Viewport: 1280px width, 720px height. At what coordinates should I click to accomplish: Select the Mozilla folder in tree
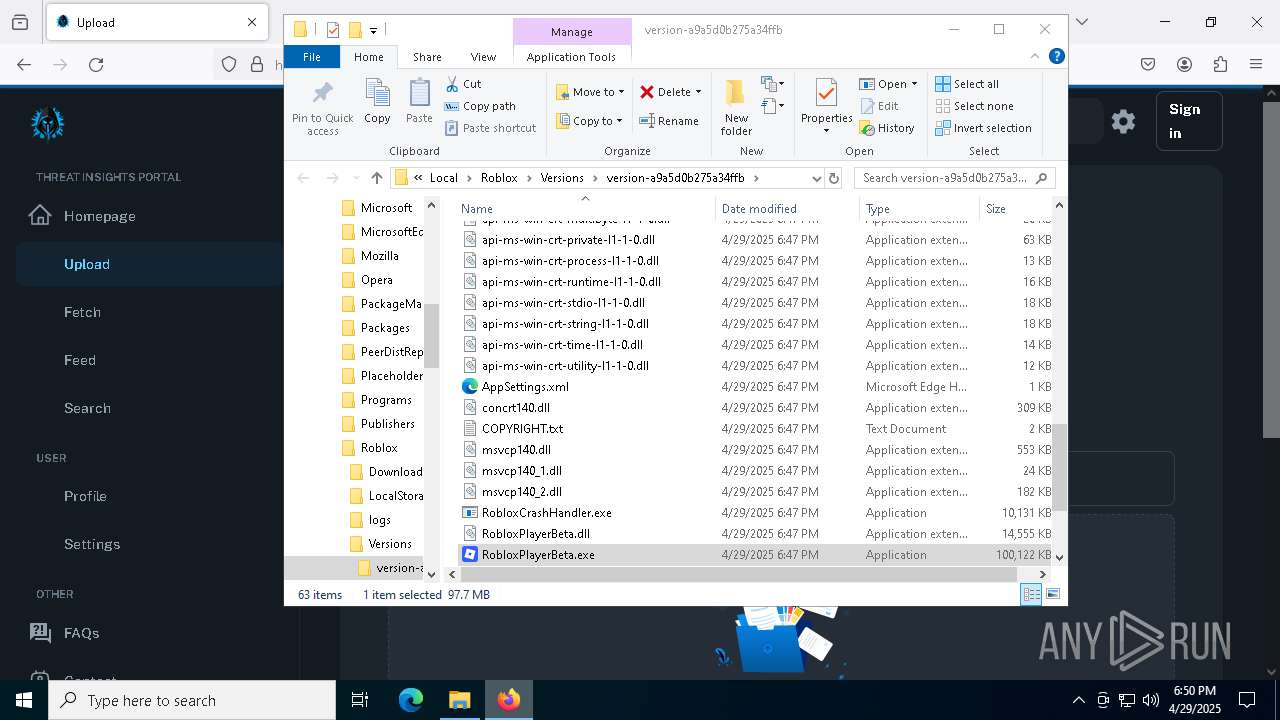click(379, 256)
